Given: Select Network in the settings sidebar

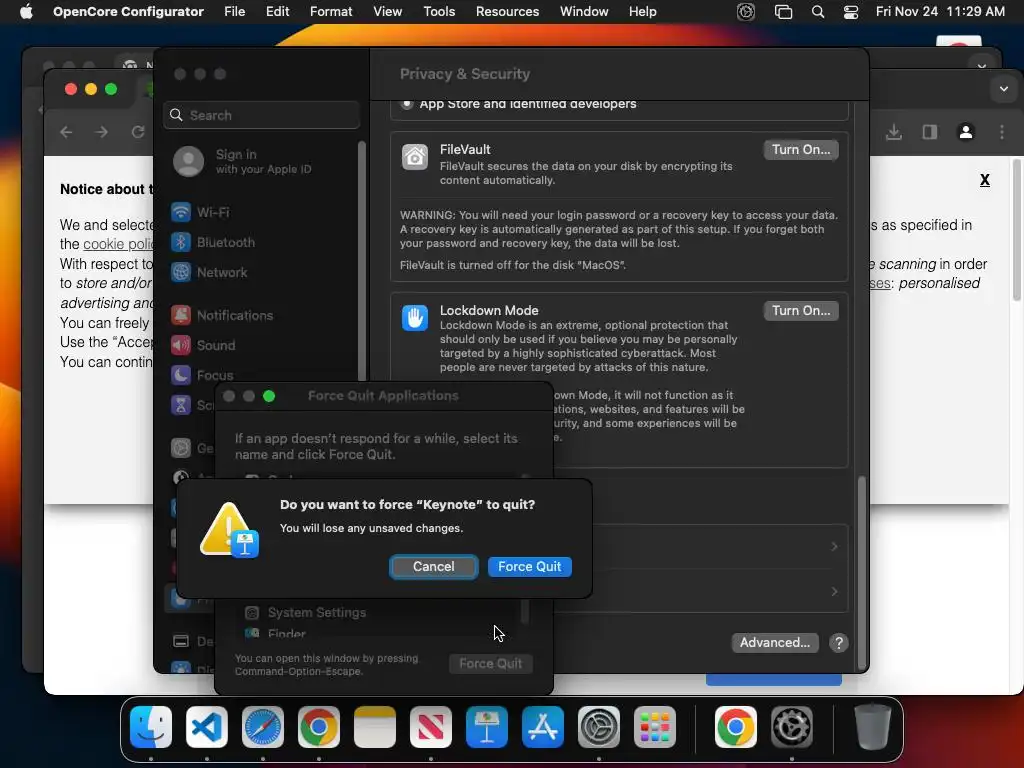Looking at the screenshot, I should click(x=209, y=272).
